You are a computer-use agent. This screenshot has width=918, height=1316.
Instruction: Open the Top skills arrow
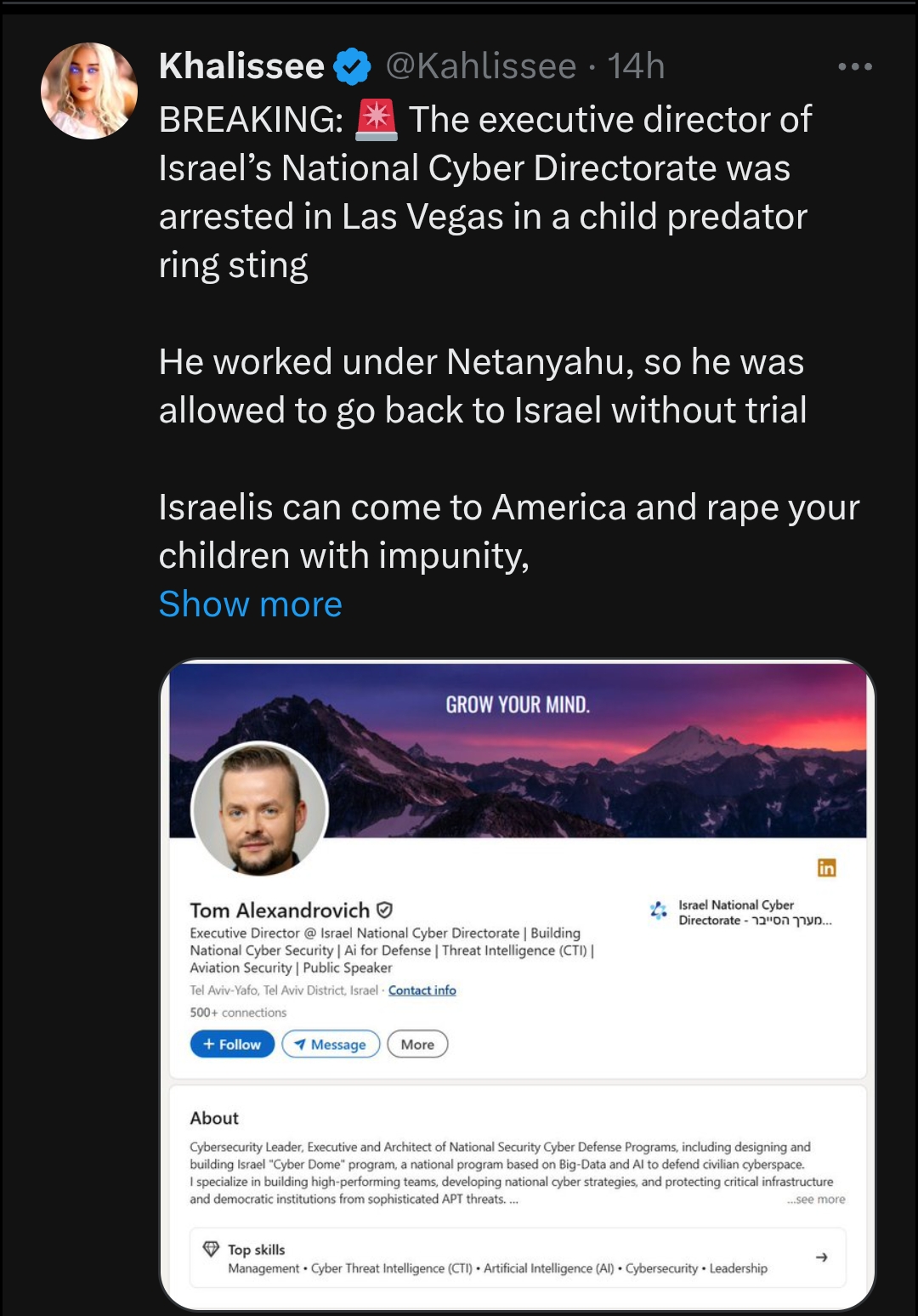click(821, 1257)
